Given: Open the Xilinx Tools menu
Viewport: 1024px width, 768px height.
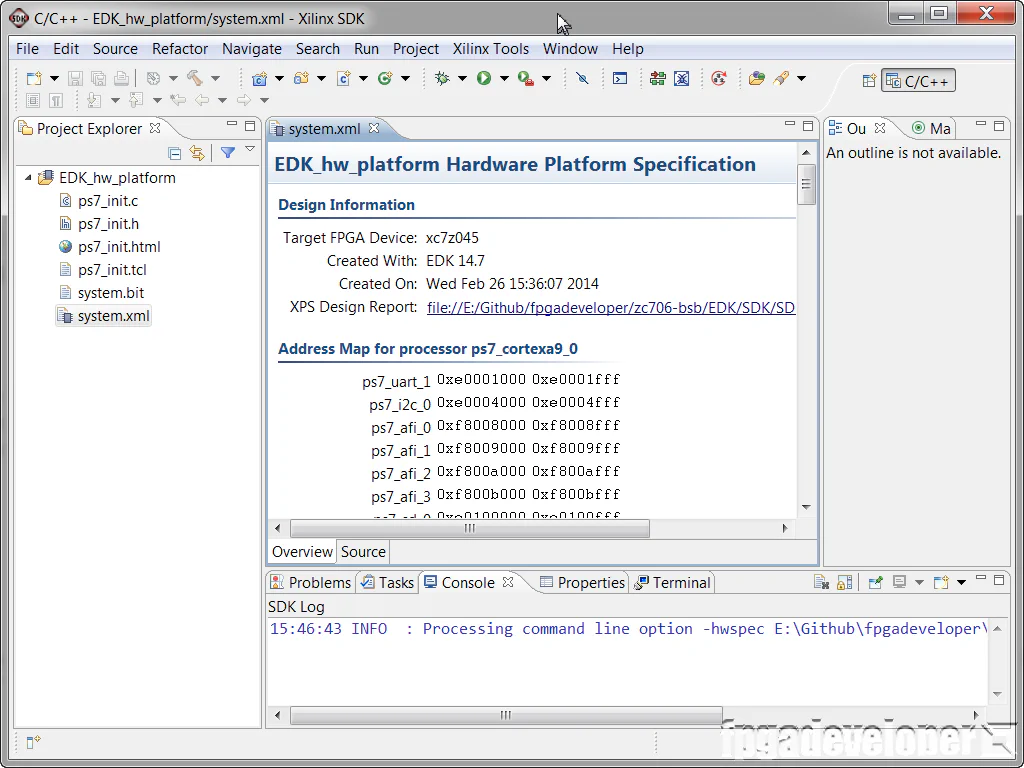Looking at the screenshot, I should point(491,48).
